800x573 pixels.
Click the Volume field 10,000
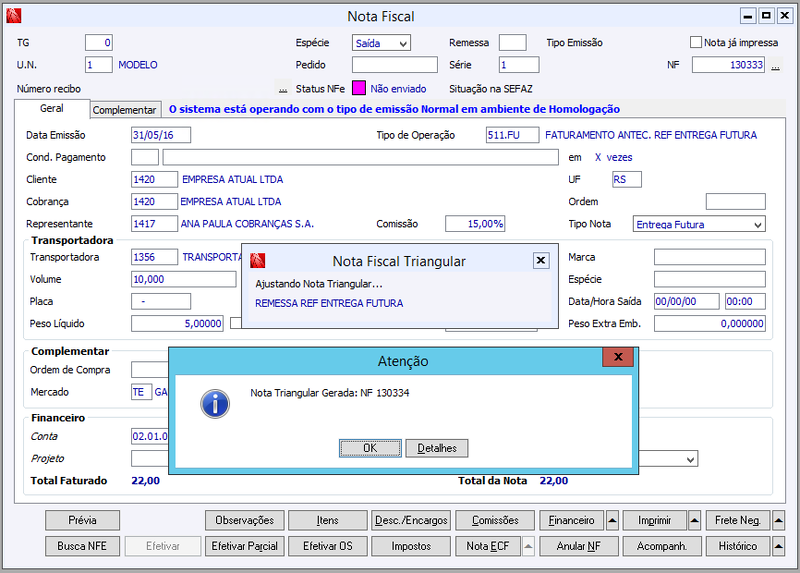click(x=184, y=279)
